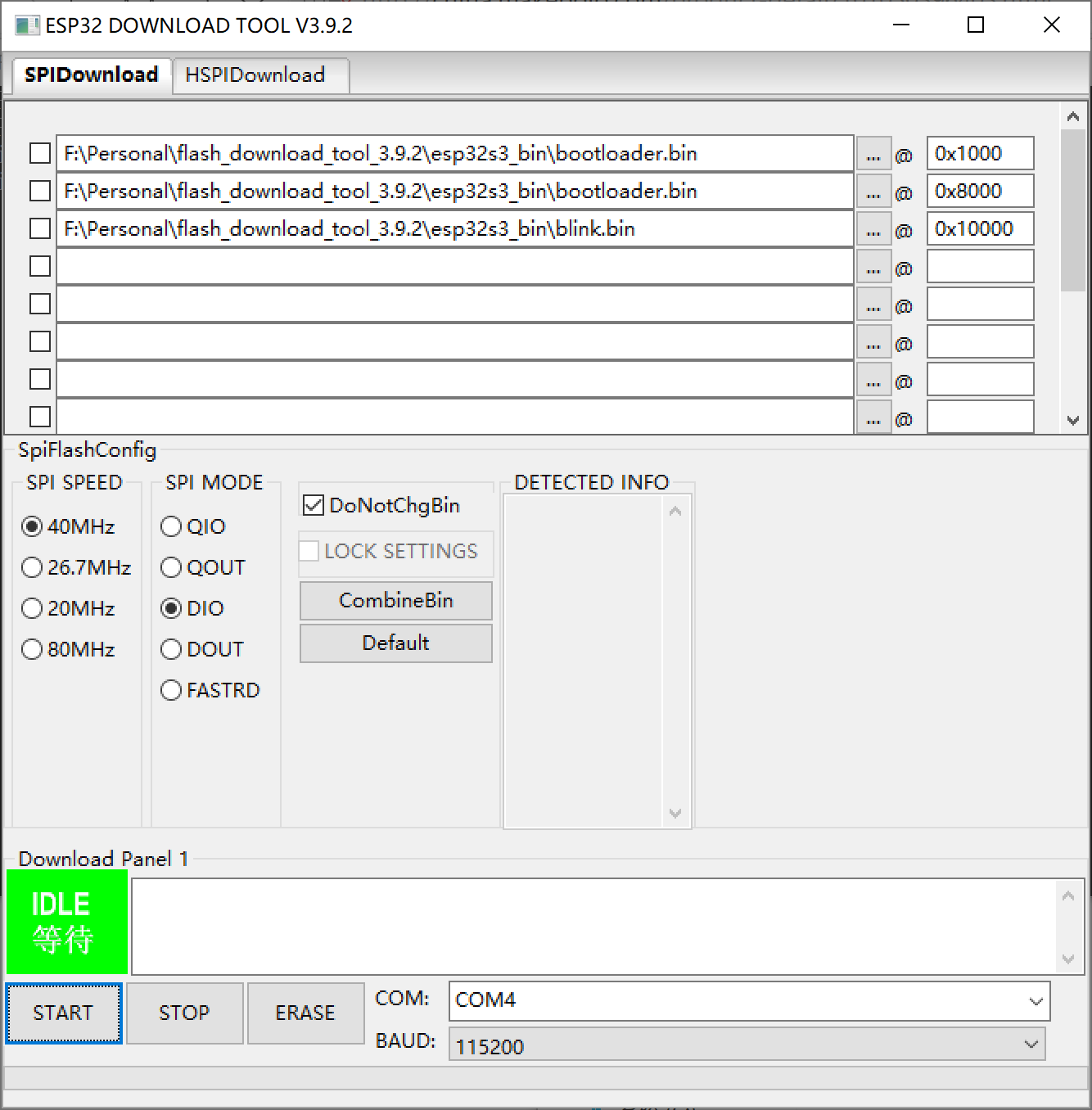1092x1110 pixels.
Task: Choose DIO SPI mode
Action: [x=192, y=608]
